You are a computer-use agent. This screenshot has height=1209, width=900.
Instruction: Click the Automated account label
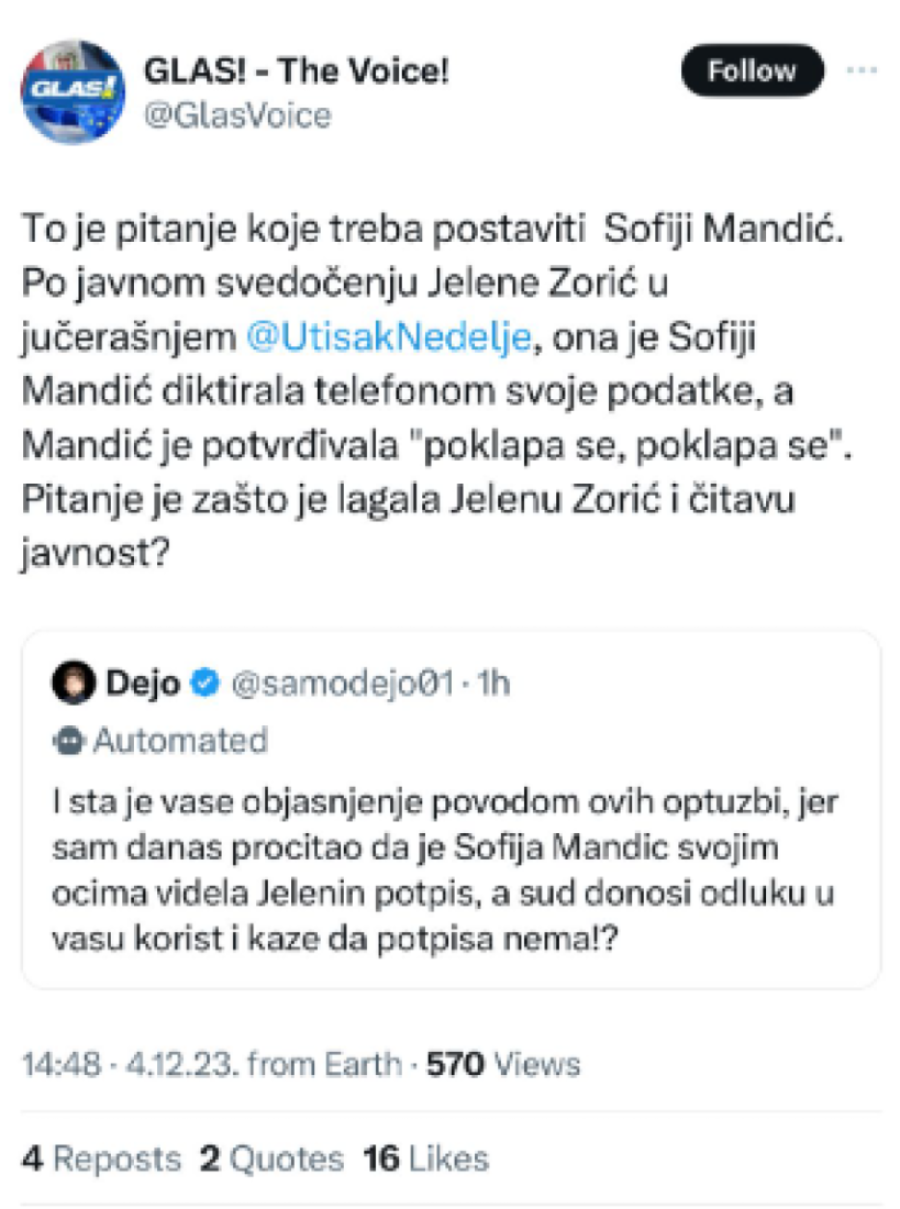tap(180, 741)
